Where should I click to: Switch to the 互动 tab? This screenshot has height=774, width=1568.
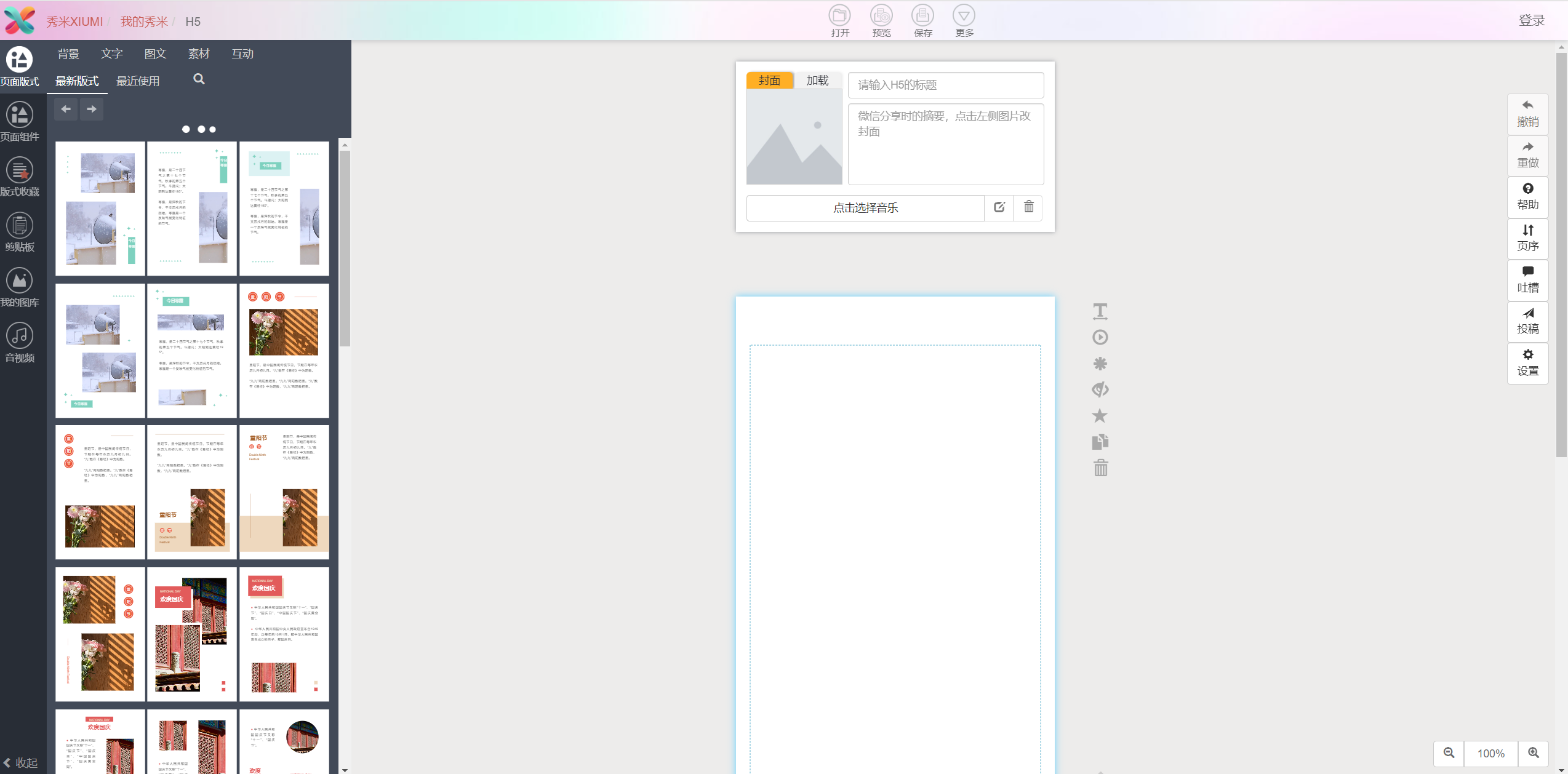point(242,54)
